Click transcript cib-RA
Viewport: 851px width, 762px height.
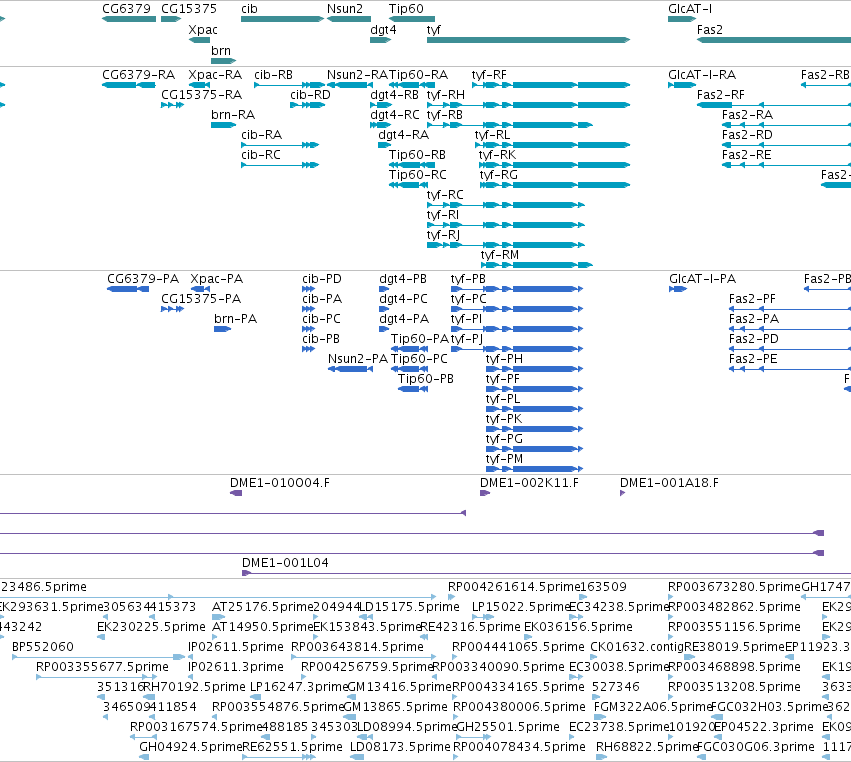pos(262,135)
